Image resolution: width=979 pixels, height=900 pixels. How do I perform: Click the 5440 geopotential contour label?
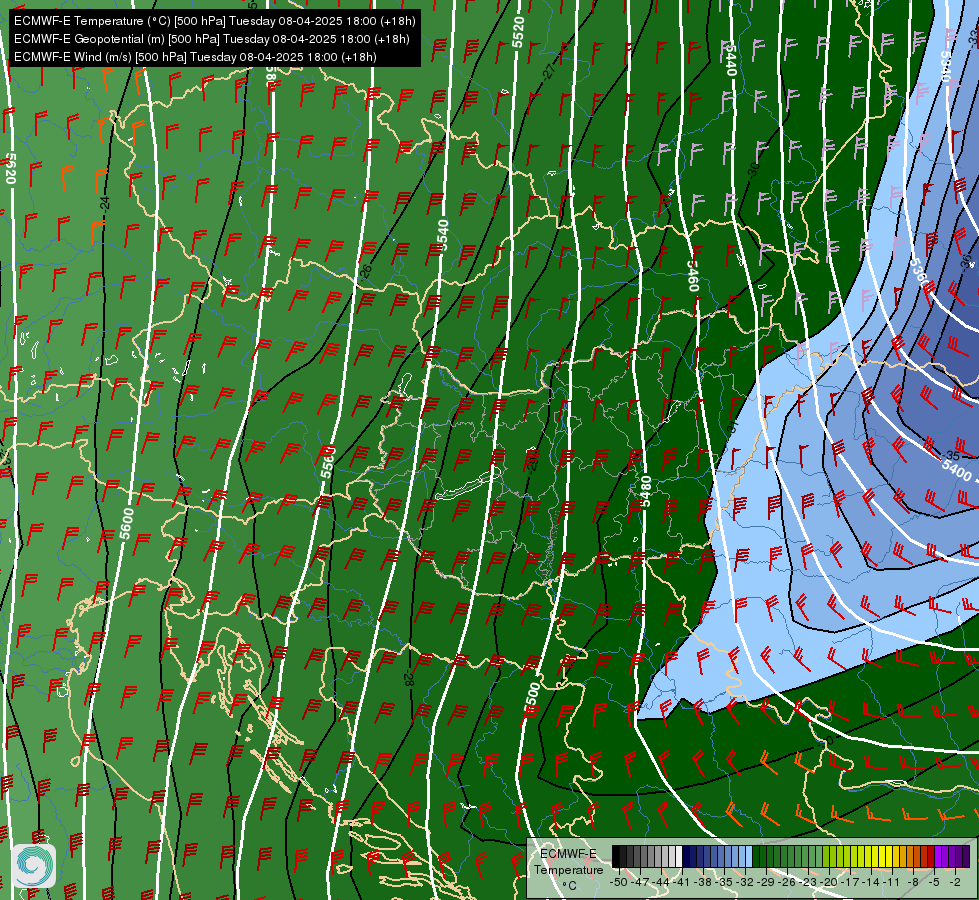[x=729, y=61]
